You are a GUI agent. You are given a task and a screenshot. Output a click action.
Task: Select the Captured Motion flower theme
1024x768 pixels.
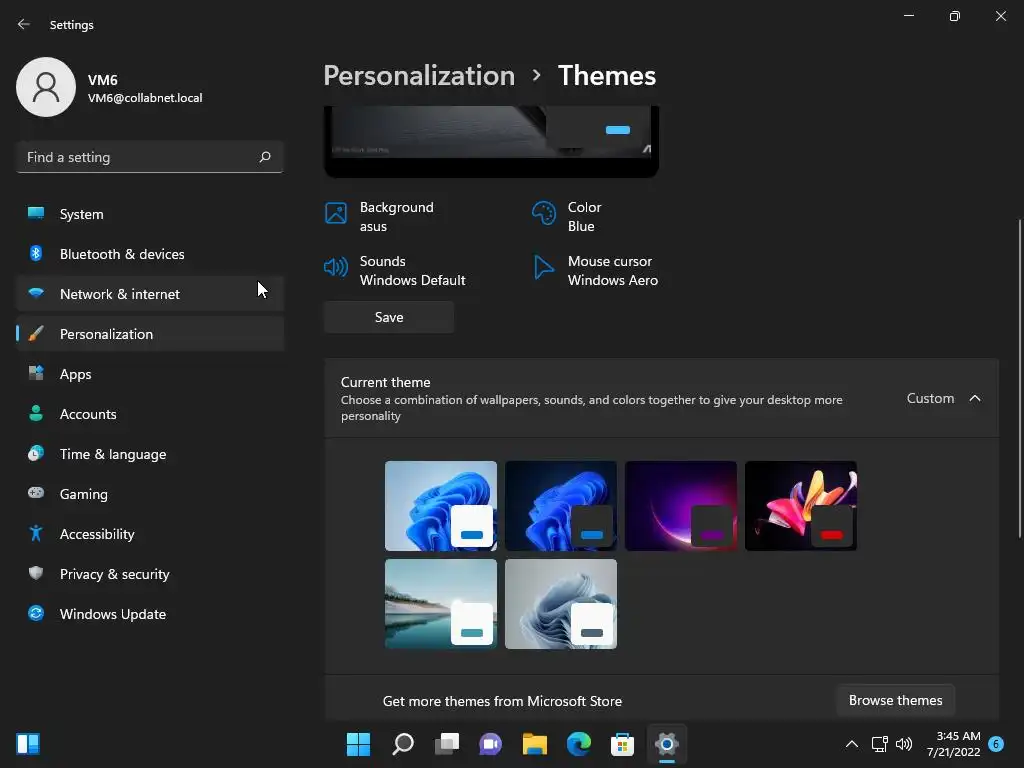(801, 506)
